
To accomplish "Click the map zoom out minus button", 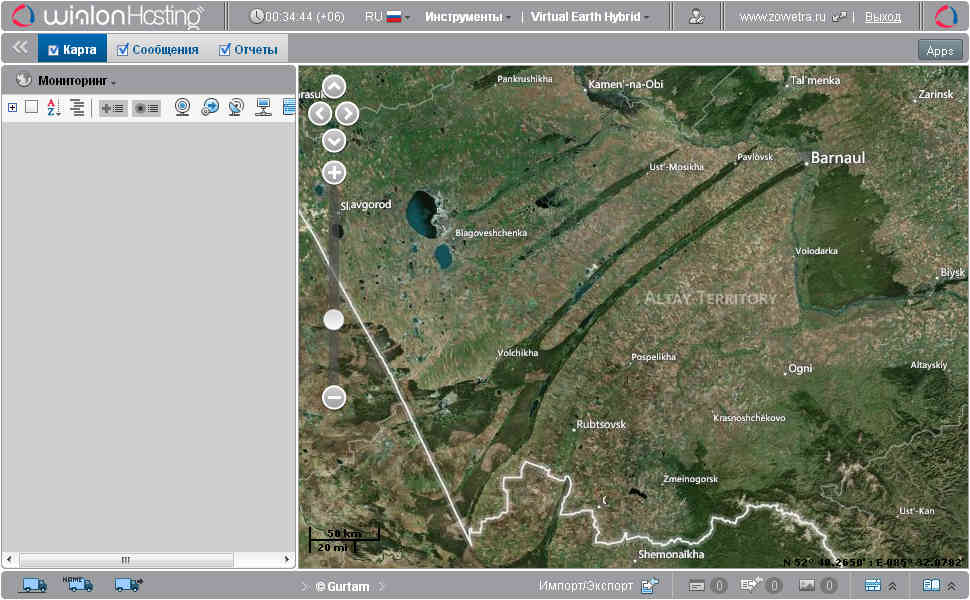I will click(x=334, y=397).
